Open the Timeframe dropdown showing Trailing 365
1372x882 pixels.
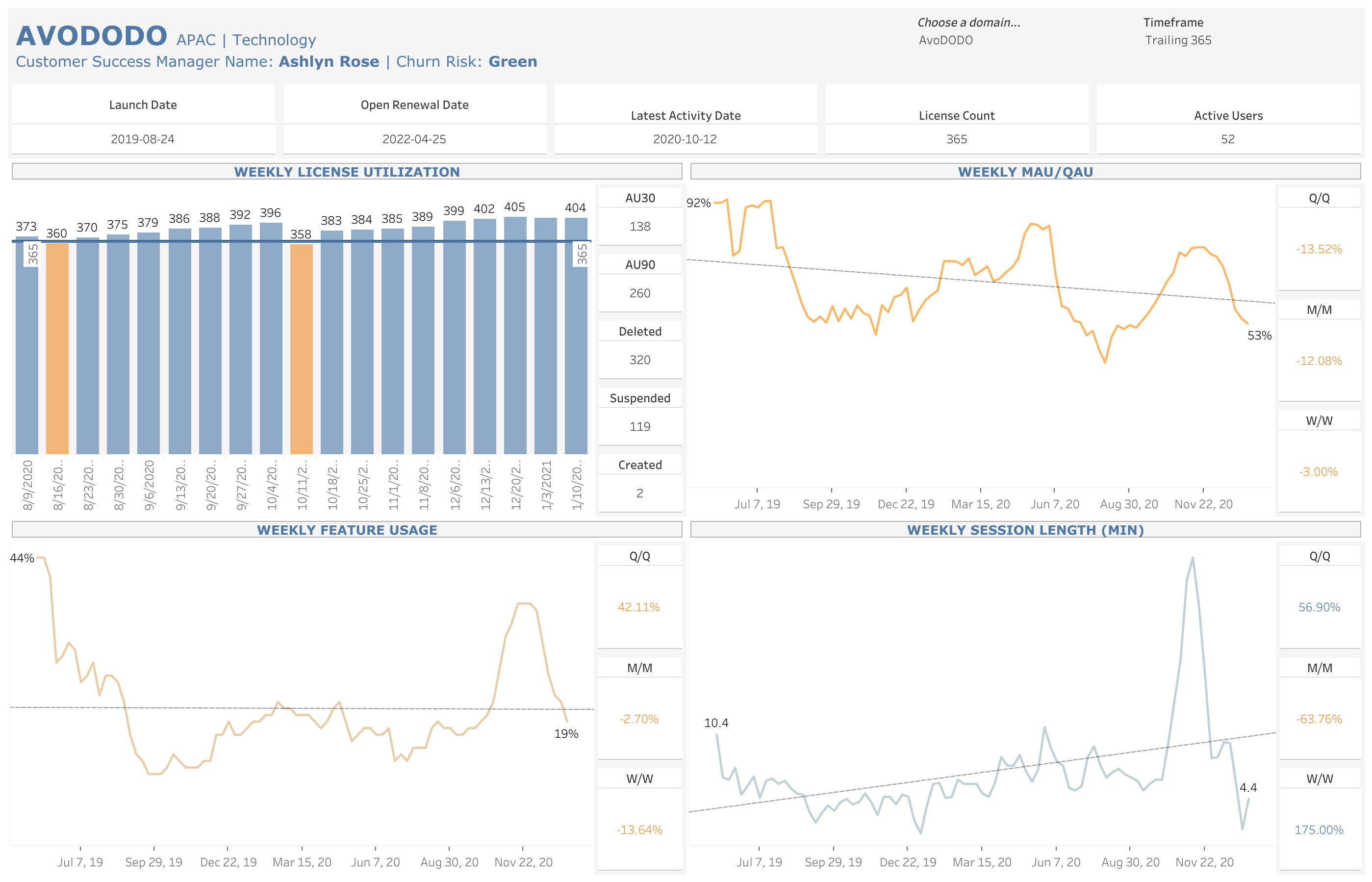(1178, 40)
